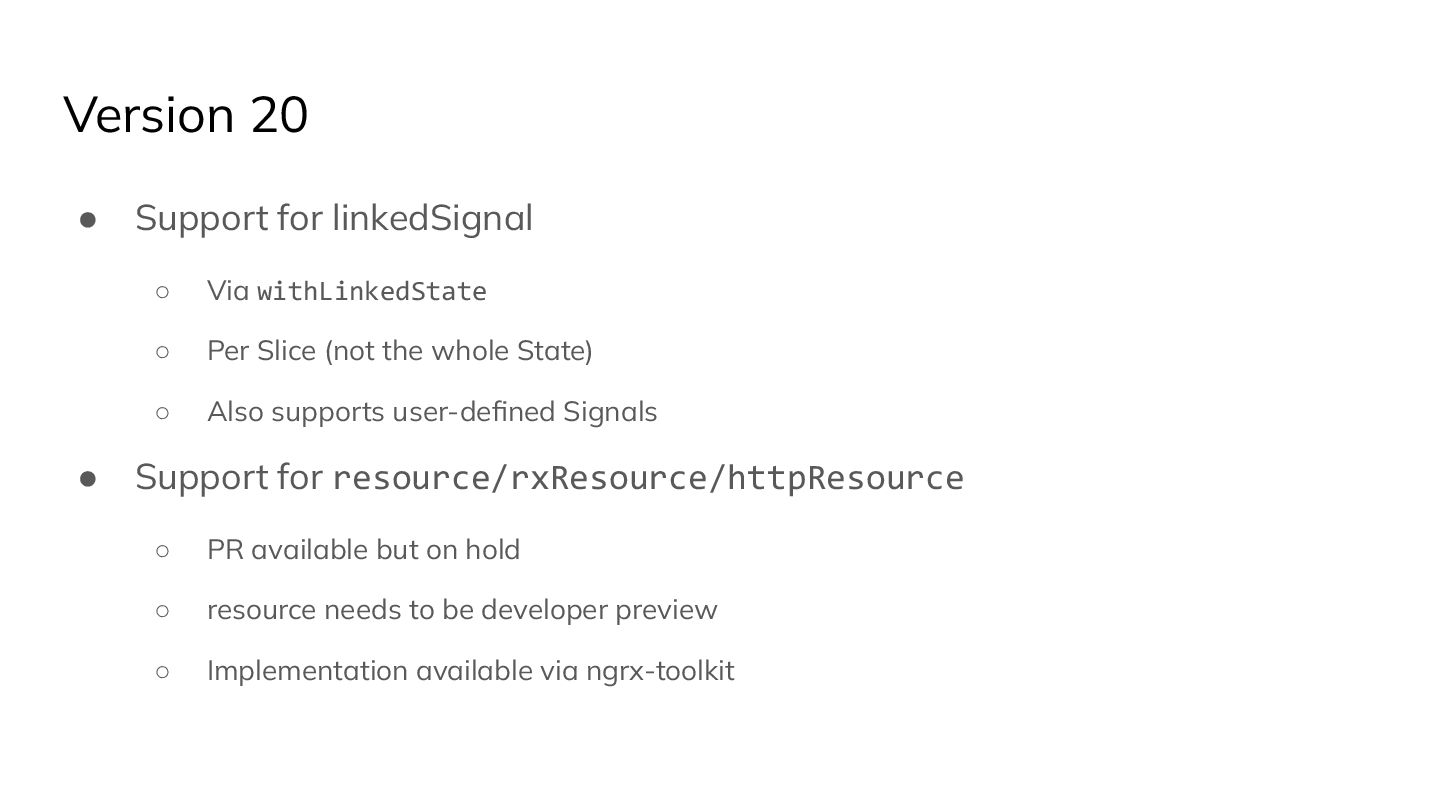Click the filled bullet before Support for resource
This screenshot has width=1440, height=810.
(88, 478)
